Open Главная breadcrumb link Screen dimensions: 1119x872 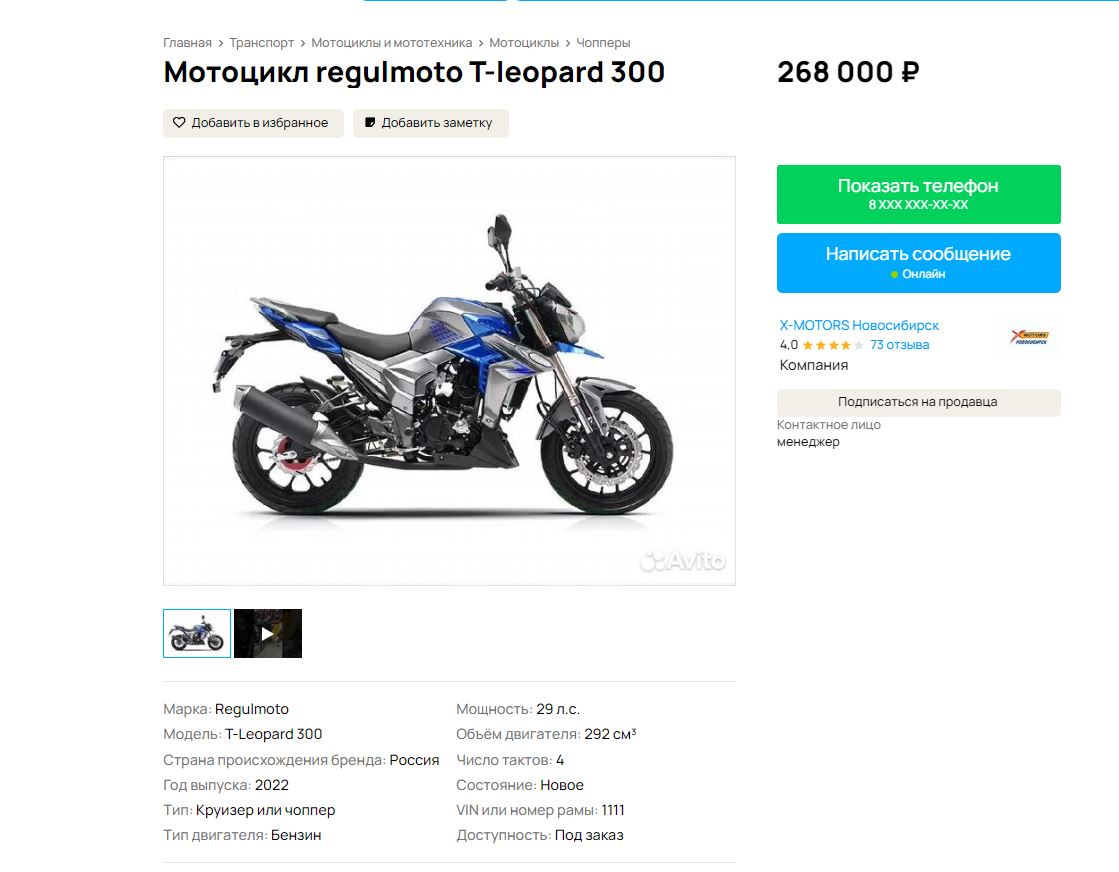tap(187, 43)
